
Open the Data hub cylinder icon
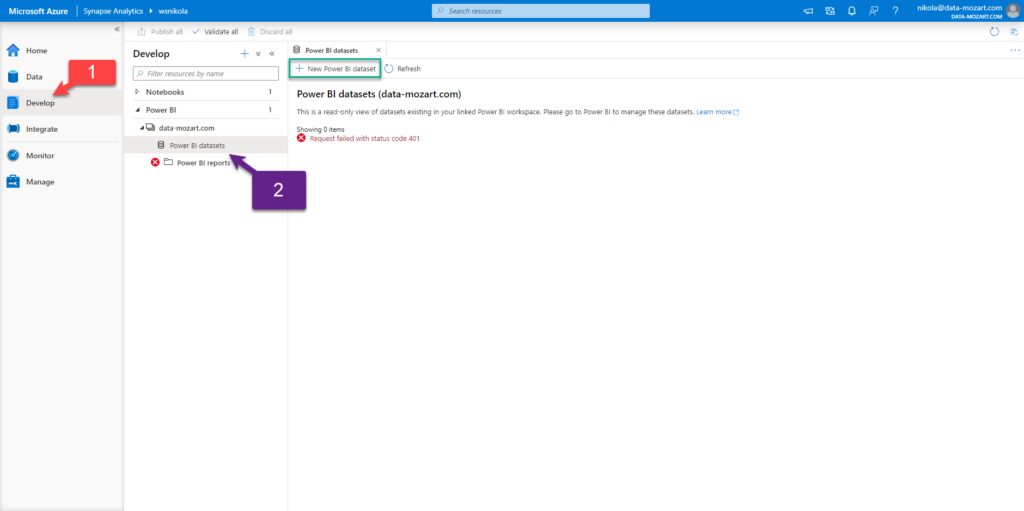point(13,76)
